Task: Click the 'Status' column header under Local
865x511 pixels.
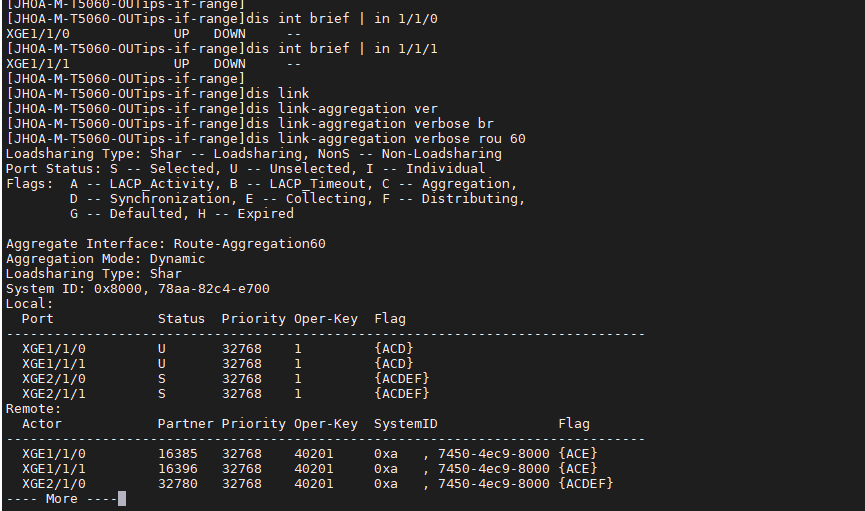Action: (181, 319)
